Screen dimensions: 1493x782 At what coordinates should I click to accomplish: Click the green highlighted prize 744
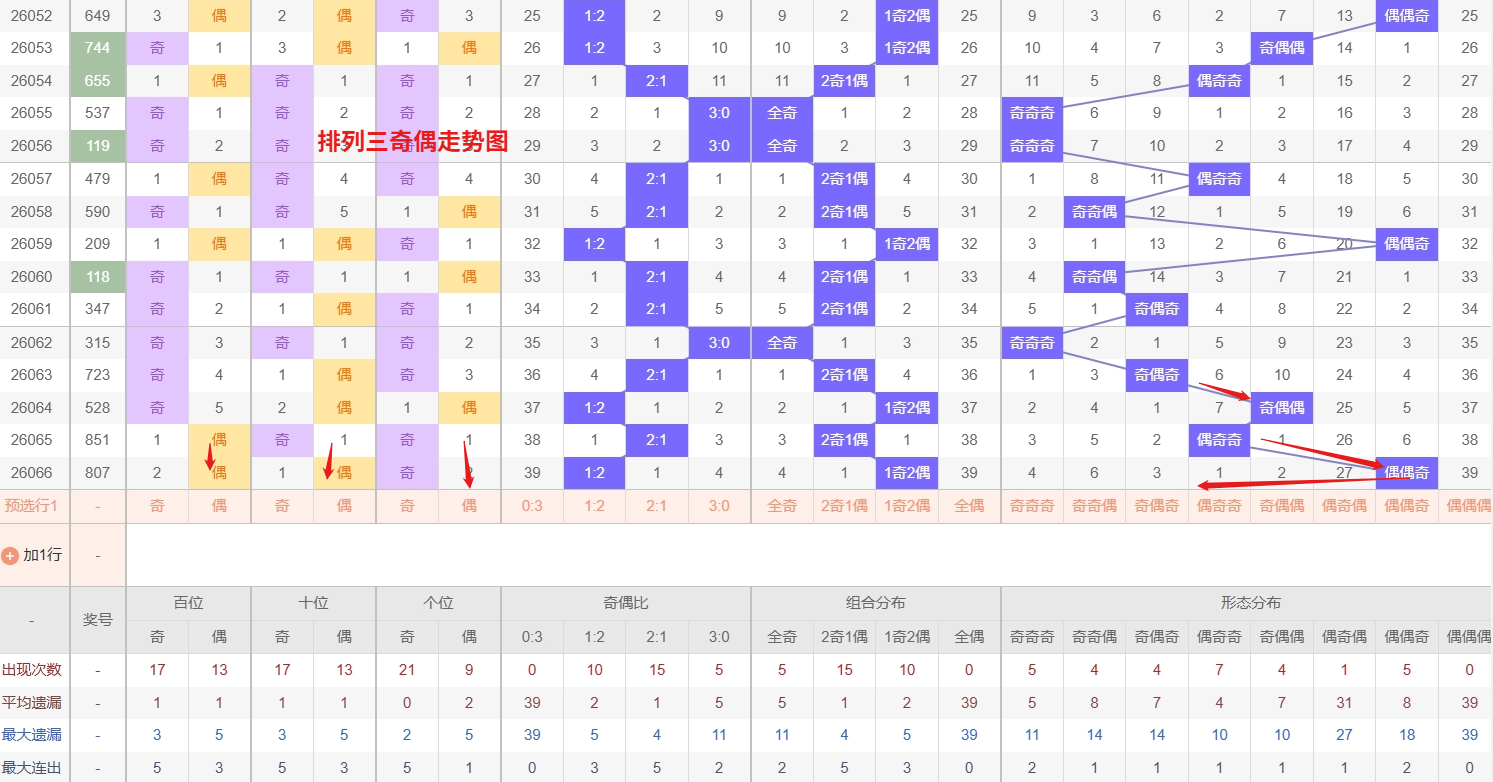pyautogui.click(x=97, y=47)
